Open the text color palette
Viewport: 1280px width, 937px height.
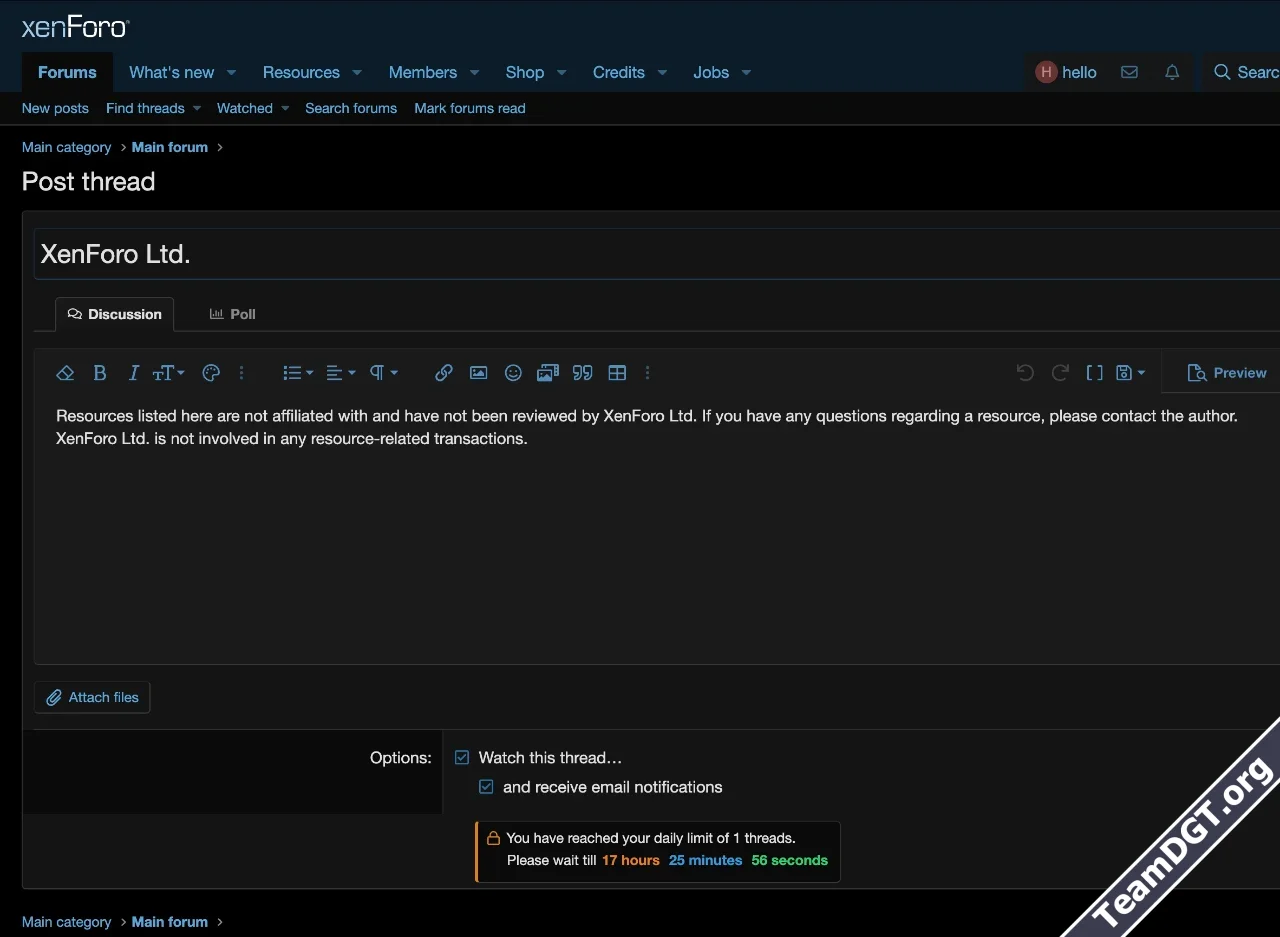211,373
